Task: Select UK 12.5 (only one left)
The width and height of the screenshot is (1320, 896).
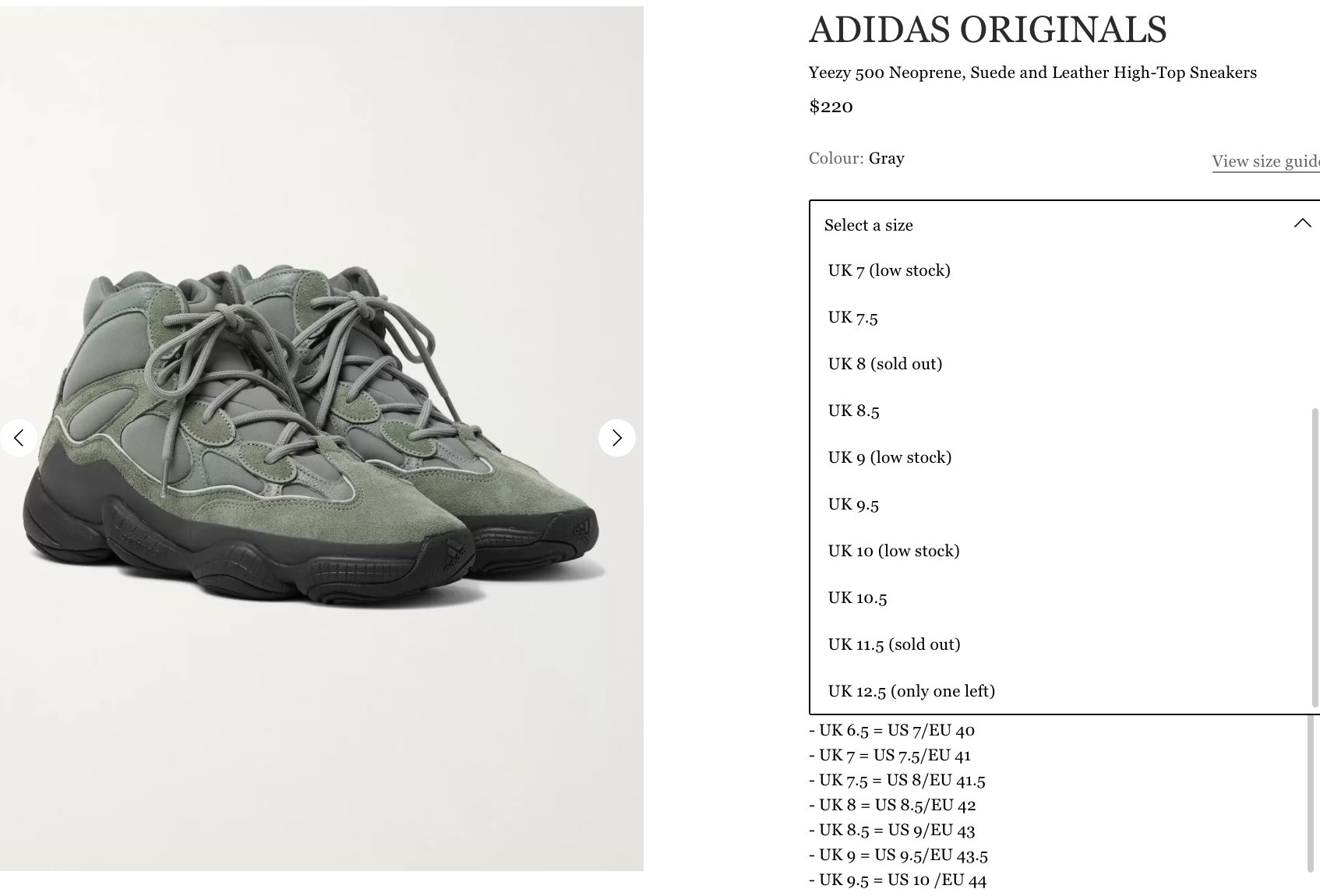Action: (x=1061, y=691)
